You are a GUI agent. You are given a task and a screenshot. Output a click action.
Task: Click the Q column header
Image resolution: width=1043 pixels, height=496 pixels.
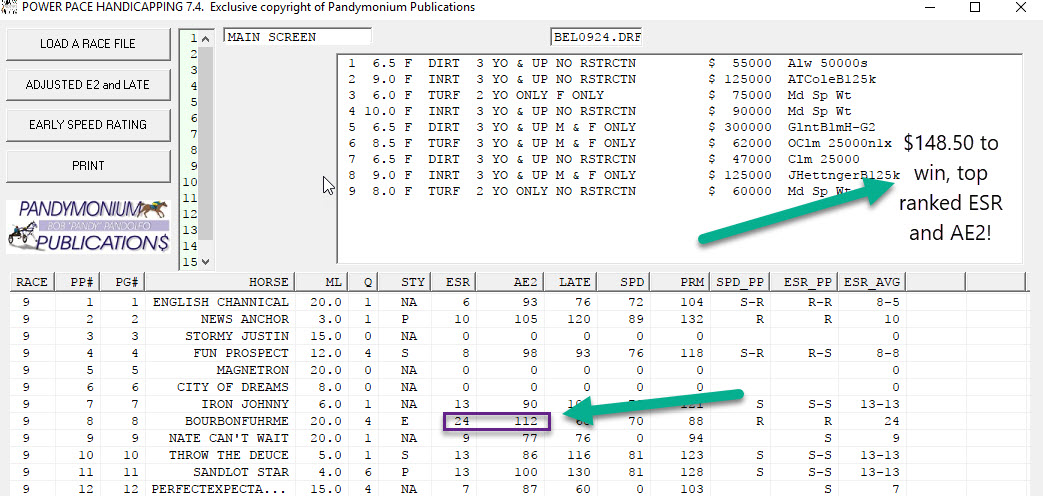[363, 282]
